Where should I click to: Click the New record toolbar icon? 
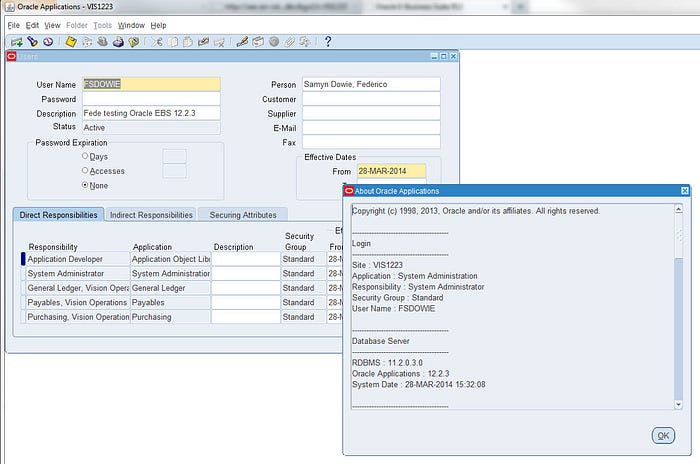click(17, 42)
